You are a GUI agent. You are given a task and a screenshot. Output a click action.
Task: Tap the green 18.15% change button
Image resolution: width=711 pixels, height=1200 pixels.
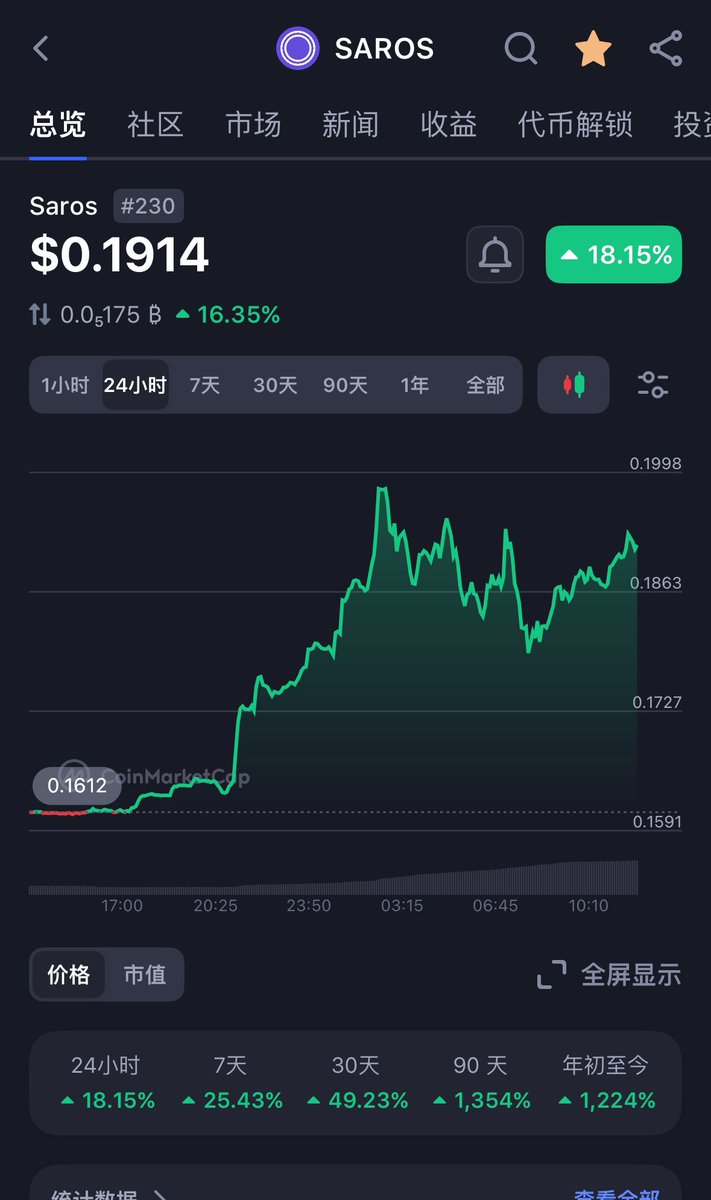coord(613,255)
